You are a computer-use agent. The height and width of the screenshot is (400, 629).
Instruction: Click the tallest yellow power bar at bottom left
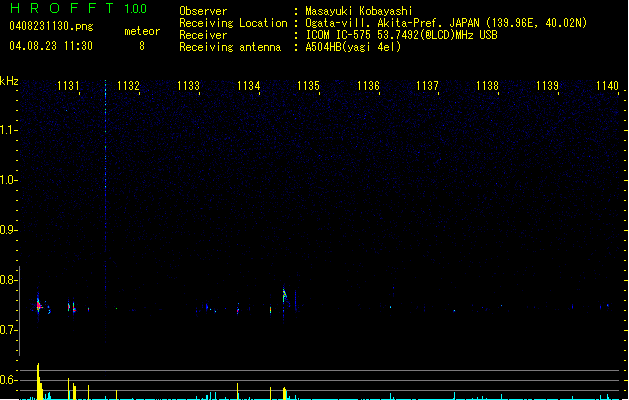point(39,381)
